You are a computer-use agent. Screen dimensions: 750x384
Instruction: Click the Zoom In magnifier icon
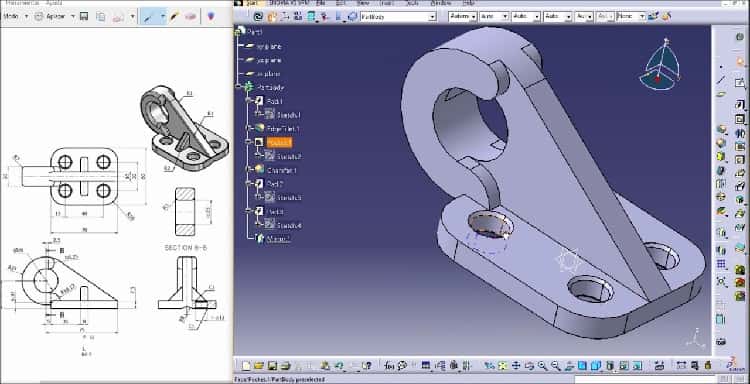[542, 366]
